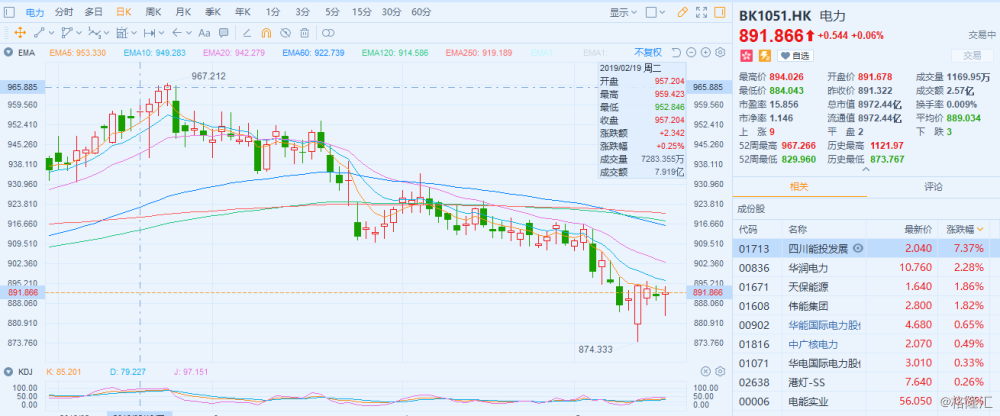Select 季K quarterly candlestick tab
This screenshot has width=1000, height=416.
click(x=212, y=12)
